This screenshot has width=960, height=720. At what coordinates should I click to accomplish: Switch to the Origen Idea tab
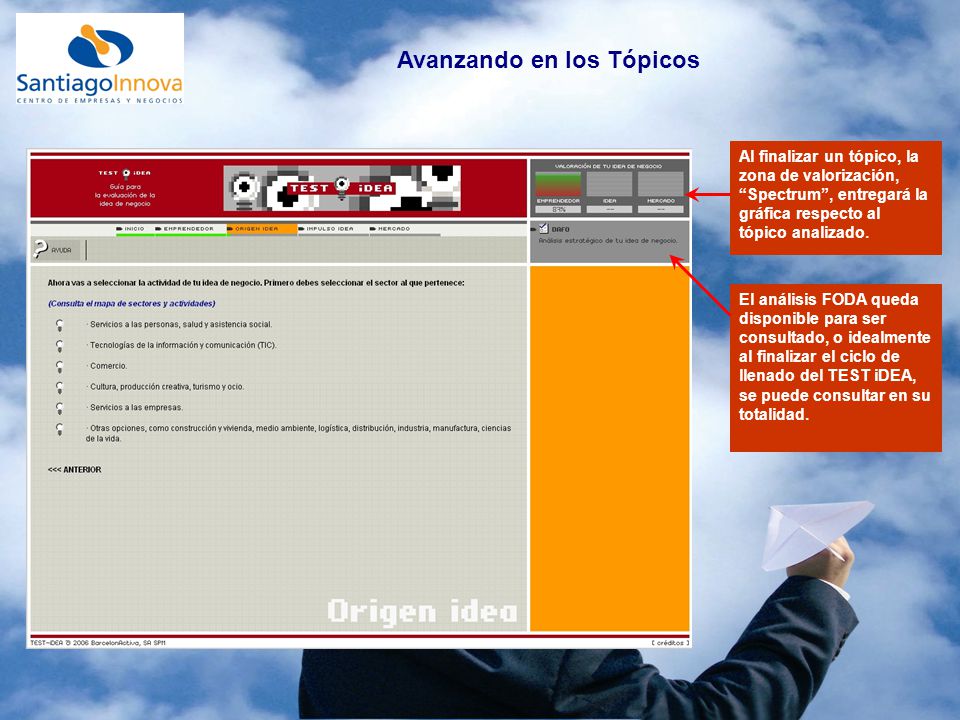[x=261, y=229]
